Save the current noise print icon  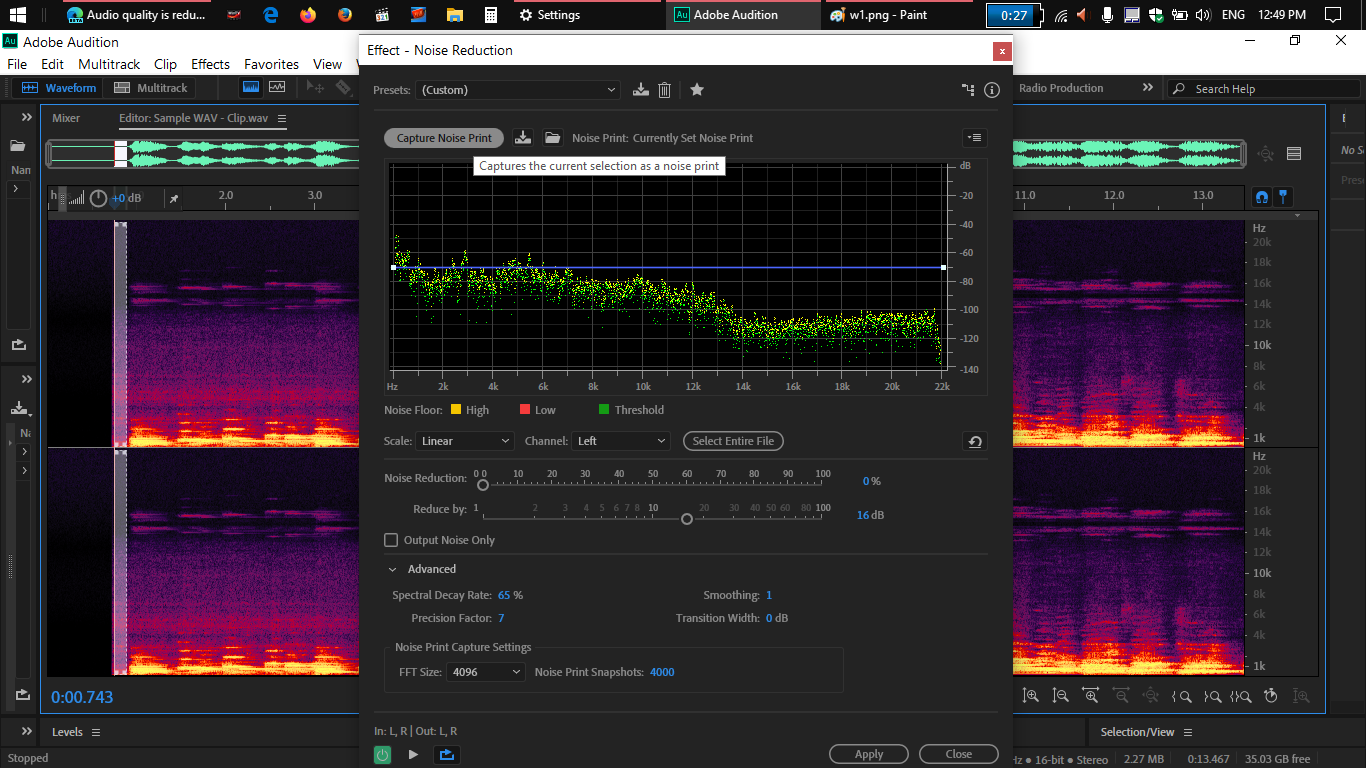523,138
